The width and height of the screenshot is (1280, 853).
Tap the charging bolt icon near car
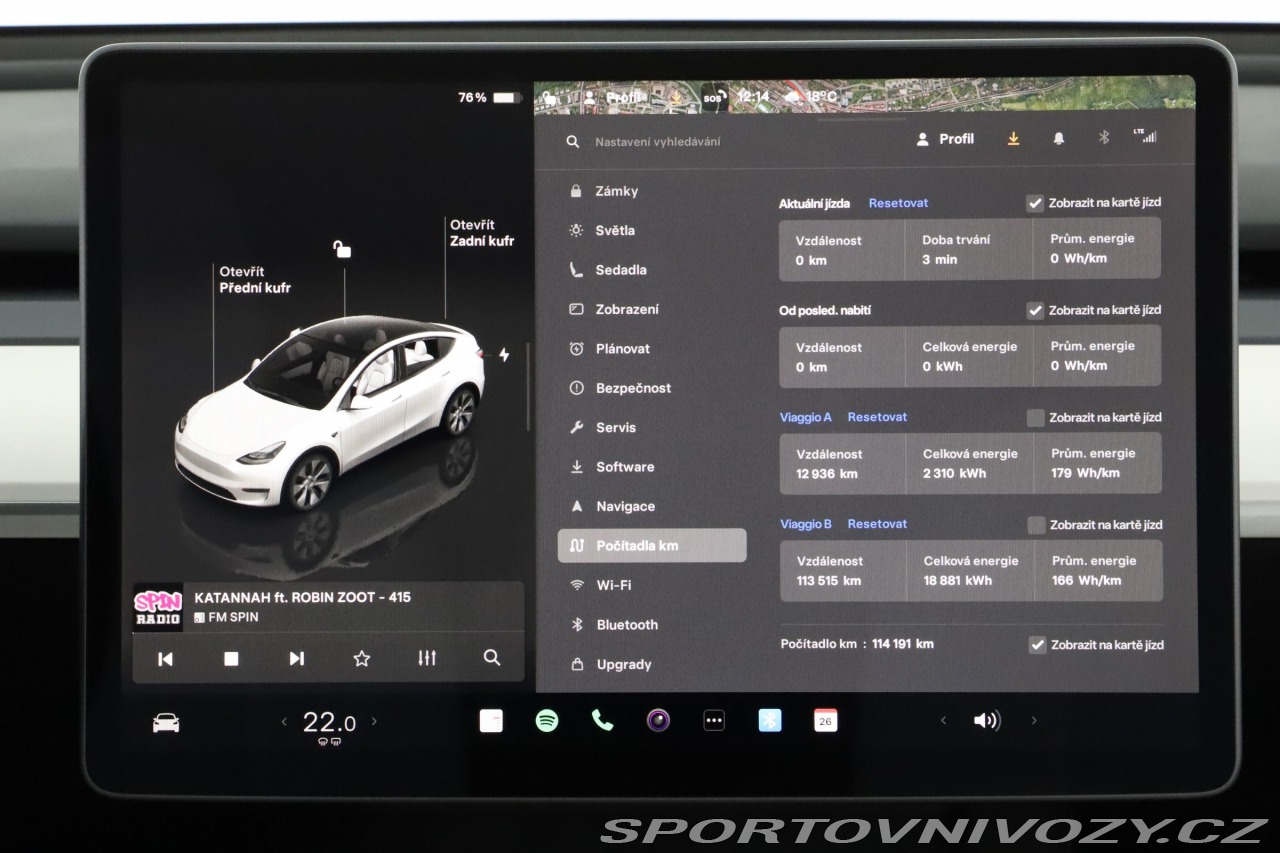click(x=504, y=355)
